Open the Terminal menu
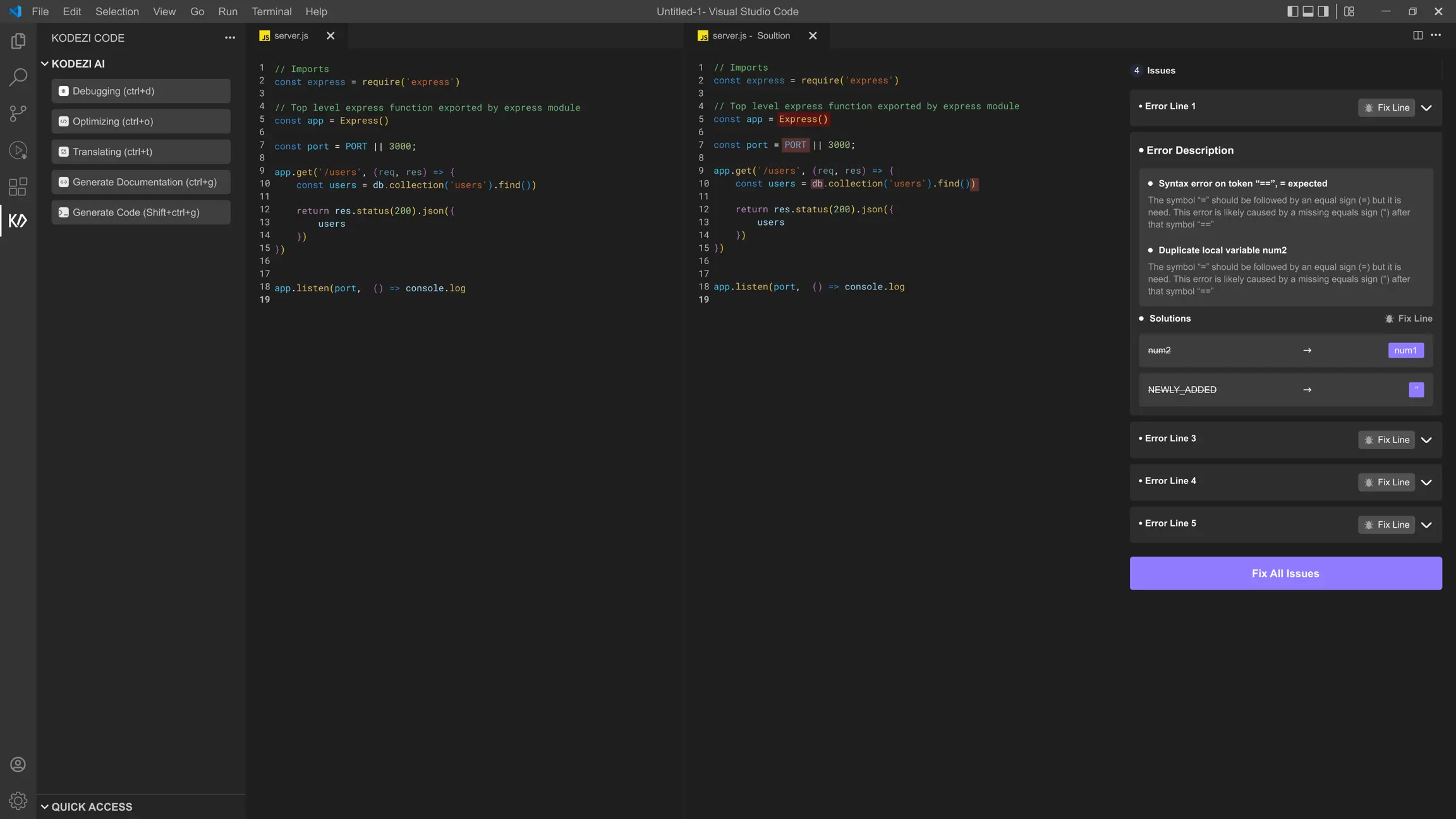This screenshot has width=1456, height=819. tap(272, 11)
